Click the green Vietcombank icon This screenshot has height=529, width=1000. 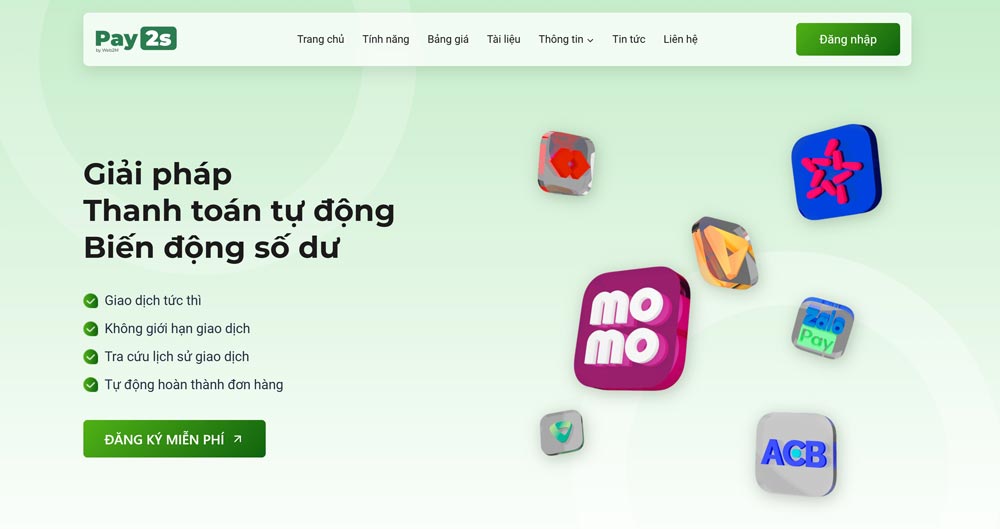coord(561,432)
